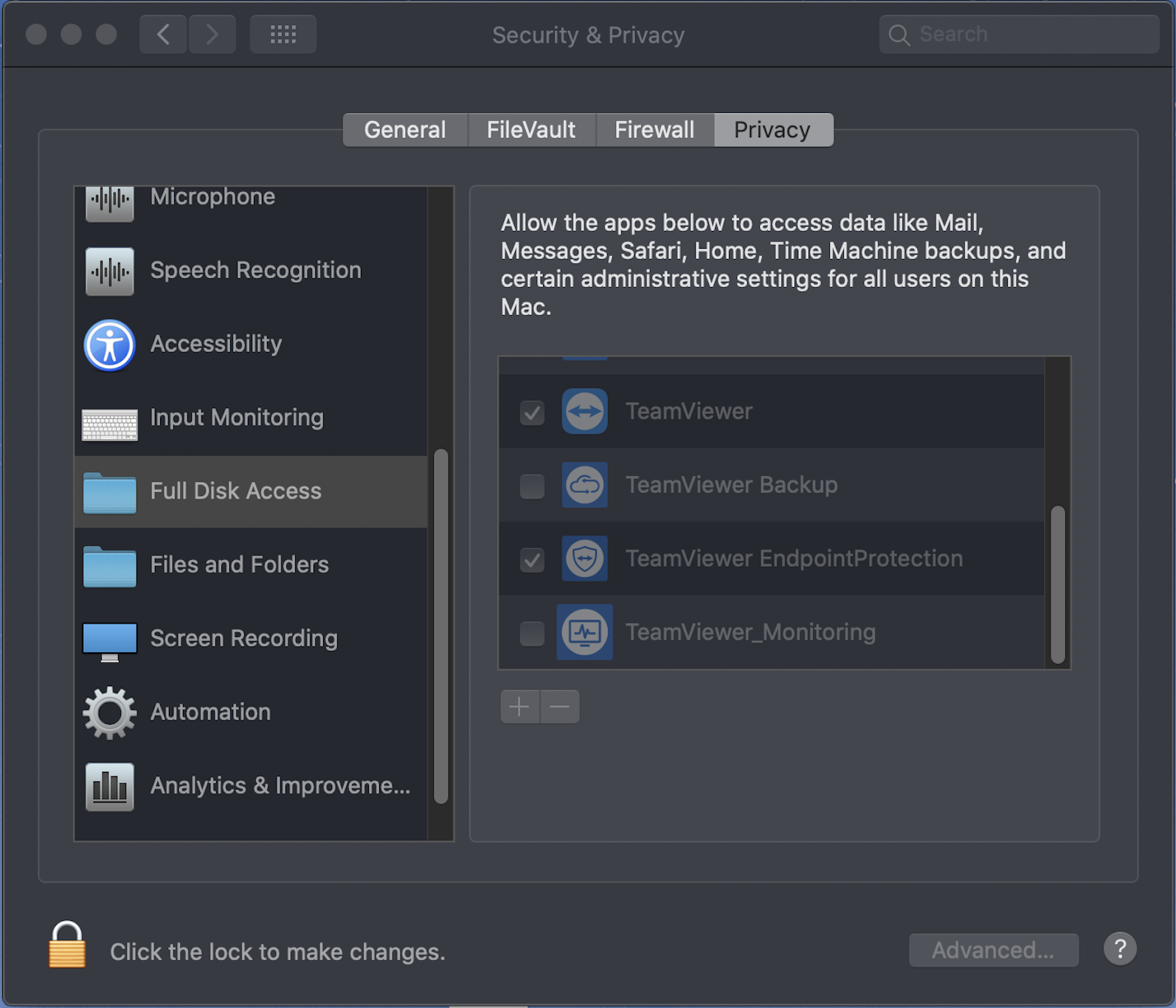This screenshot has height=1008, width=1176.
Task: Enable the TeamViewer_Monitoring checkbox
Action: pyautogui.click(x=532, y=633)
